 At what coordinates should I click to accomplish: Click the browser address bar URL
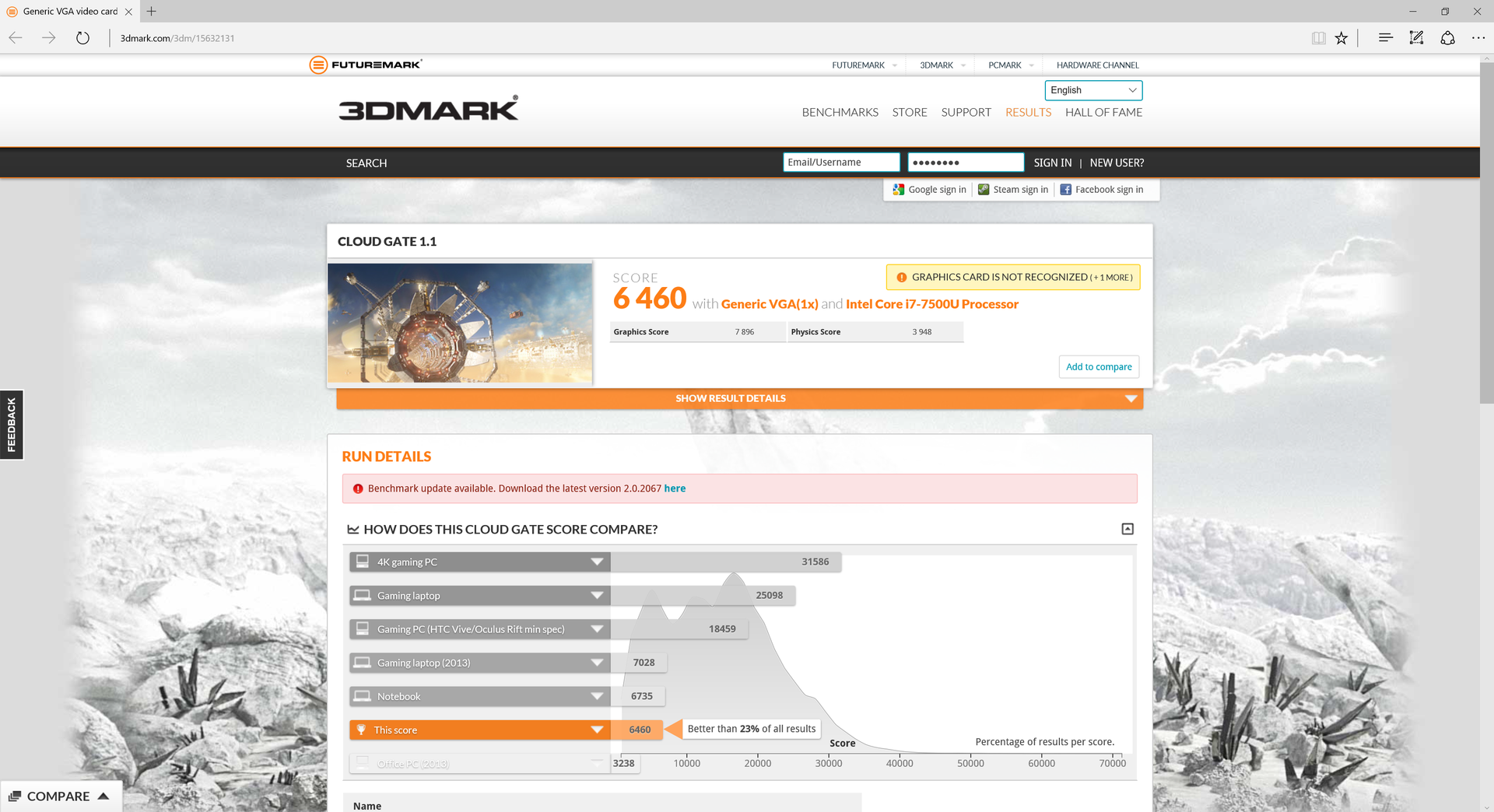pyautogui.click(x=177, y=38)
